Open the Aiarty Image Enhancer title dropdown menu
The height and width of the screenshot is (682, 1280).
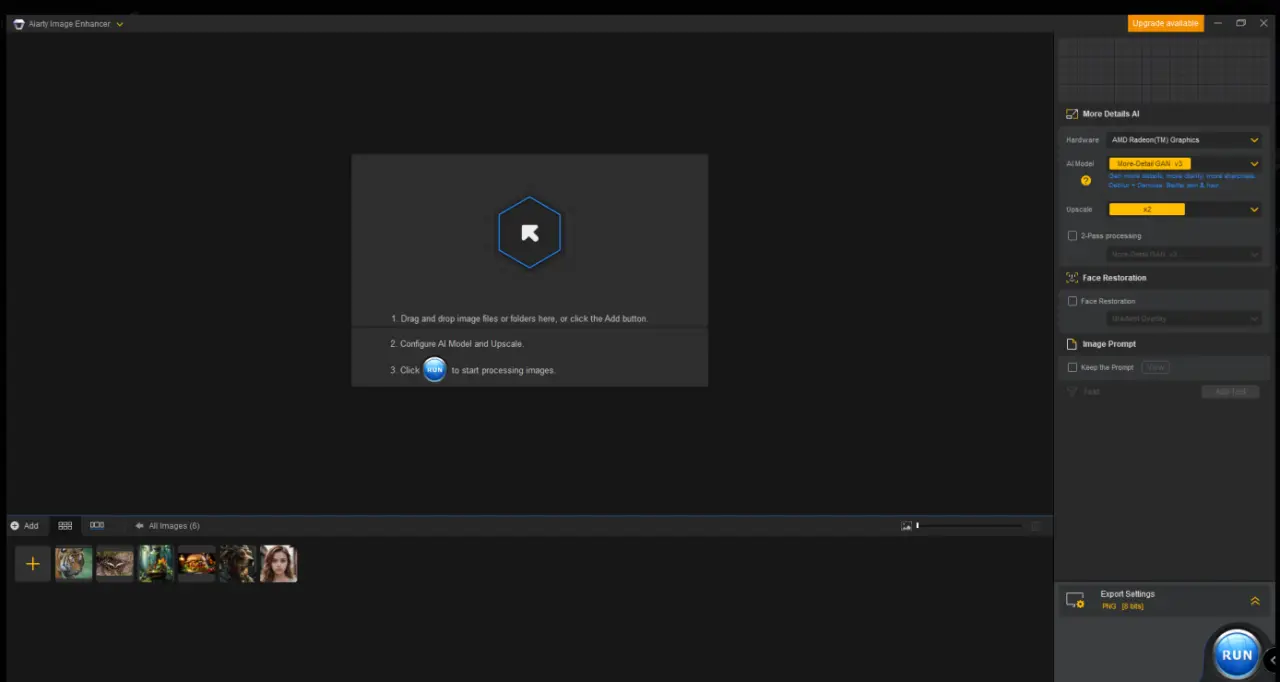[x=119, y=24]
